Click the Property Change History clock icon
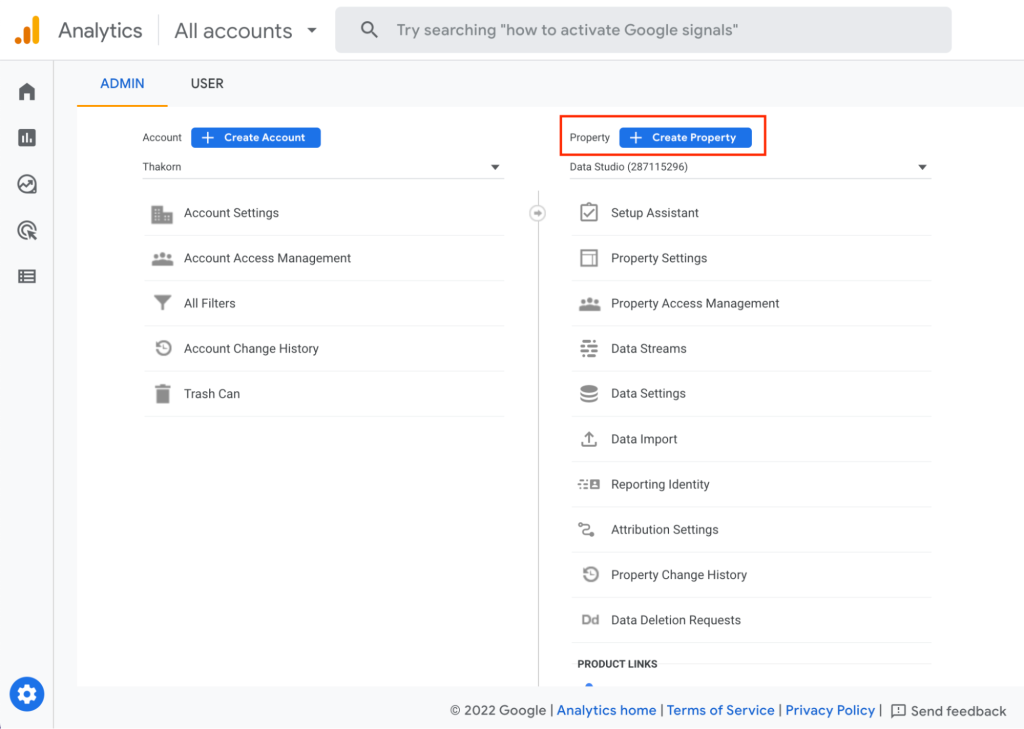Viewport: 1024px width, 729px height. click(x=590, y=574)
